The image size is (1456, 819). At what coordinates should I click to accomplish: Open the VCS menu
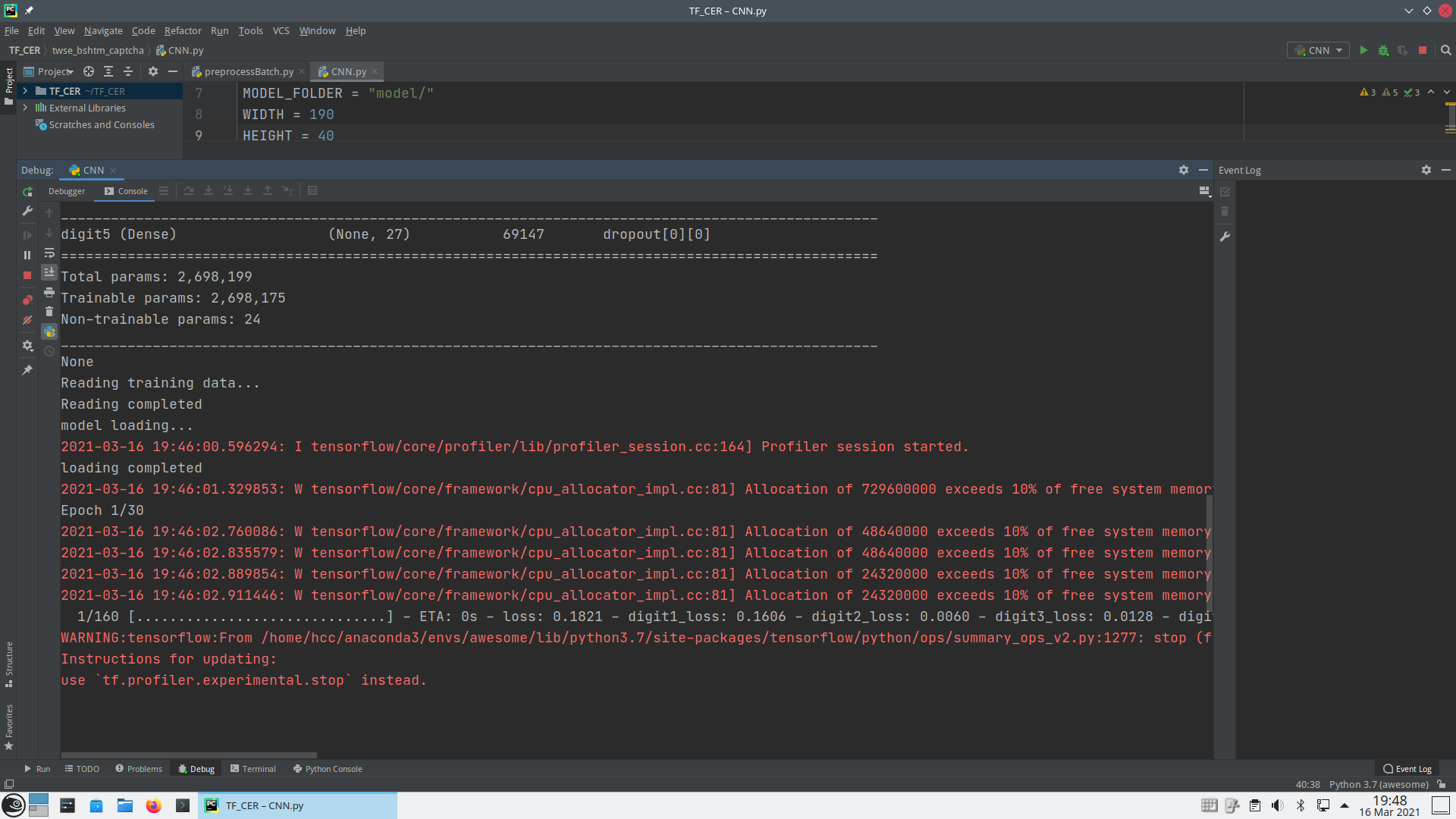coord(281,30)
